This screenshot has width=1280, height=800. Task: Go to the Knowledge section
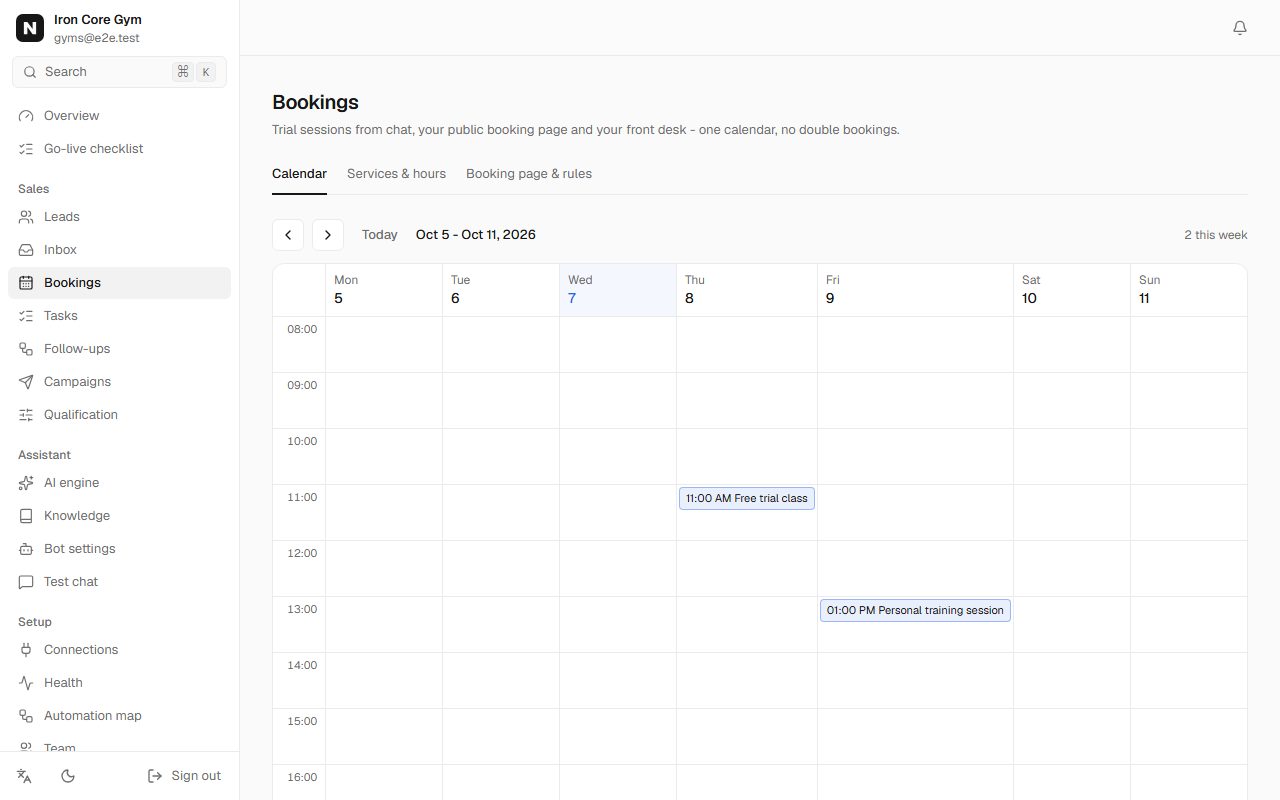[x=119, y=516]
